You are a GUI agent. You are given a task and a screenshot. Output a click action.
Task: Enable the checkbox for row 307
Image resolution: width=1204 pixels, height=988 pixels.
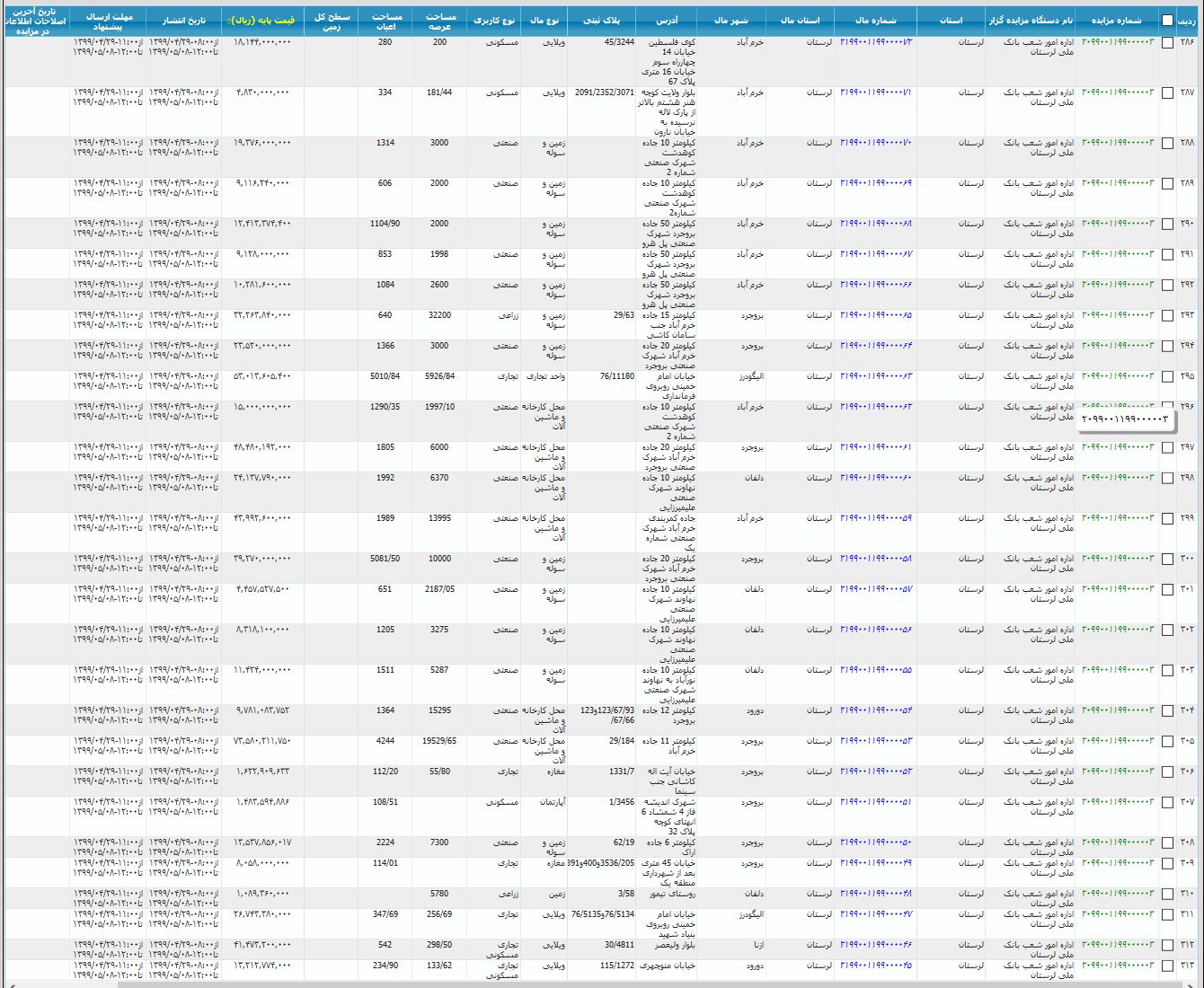[x=1167, y=803]
